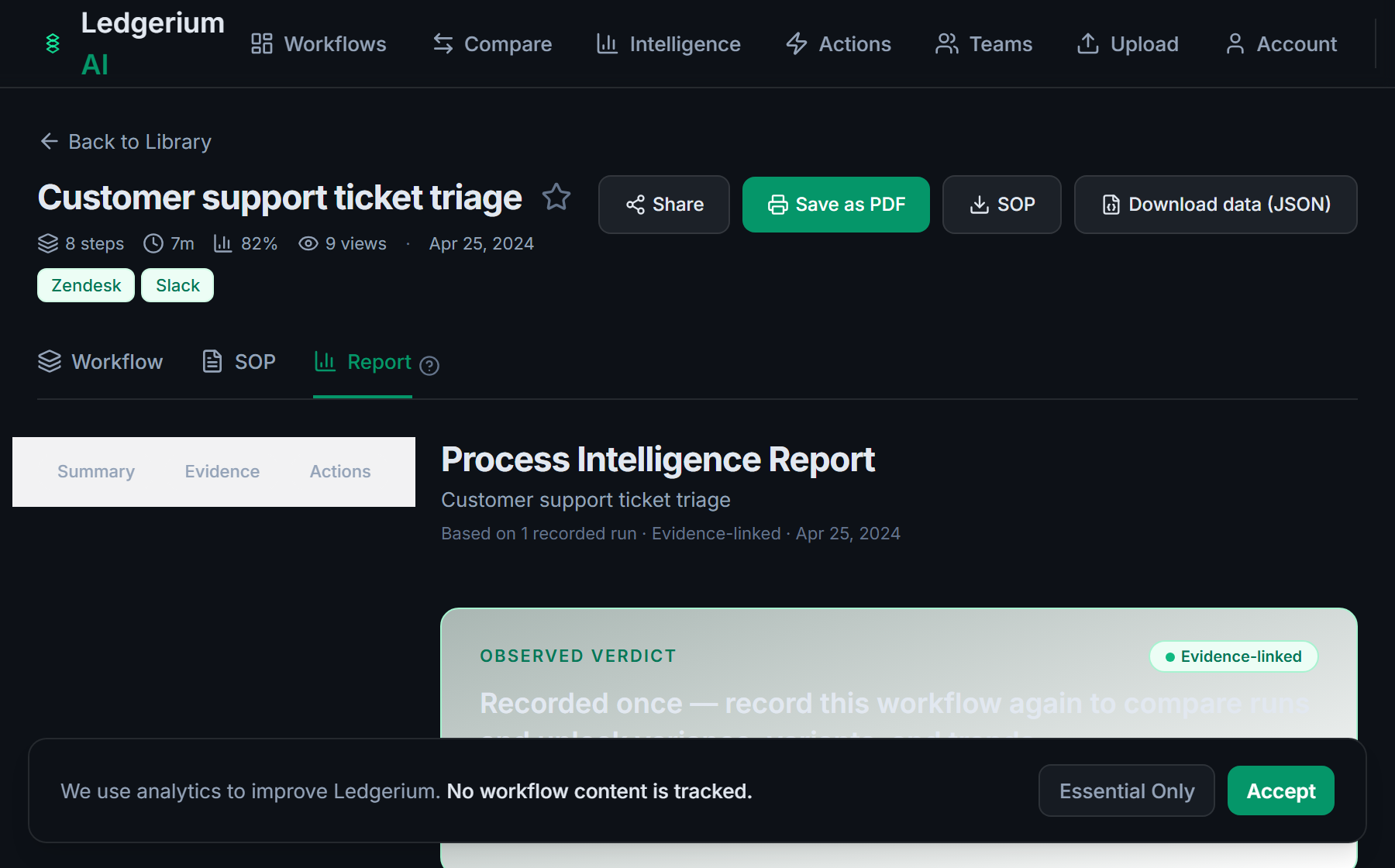This screenshot has width=1395, height=868.
Task: Click the eye icon beside 9 views
Action: point(308,244)
